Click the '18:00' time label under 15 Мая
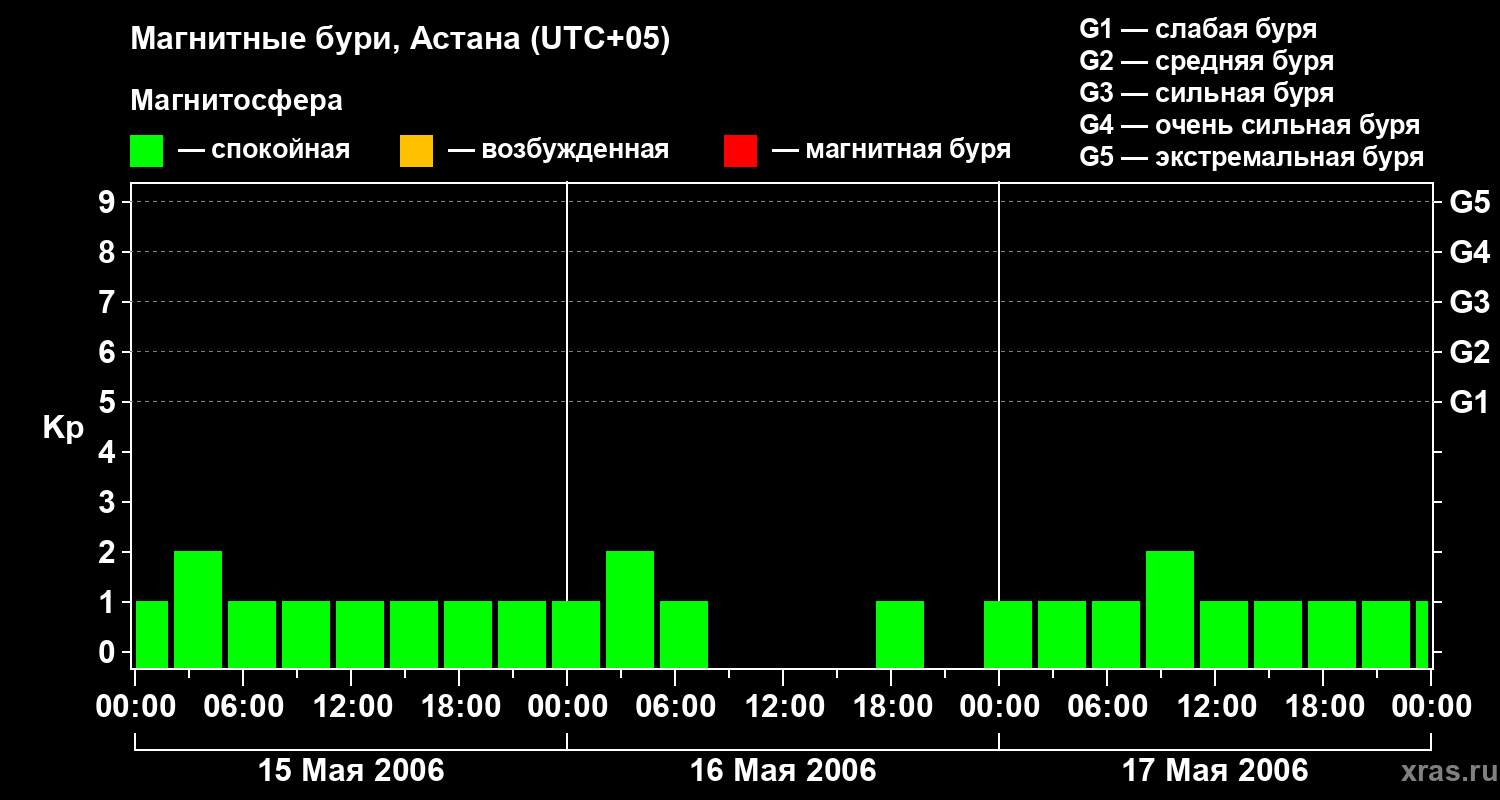Viewport: 1500px width, 800px height. tap(459, 707)
